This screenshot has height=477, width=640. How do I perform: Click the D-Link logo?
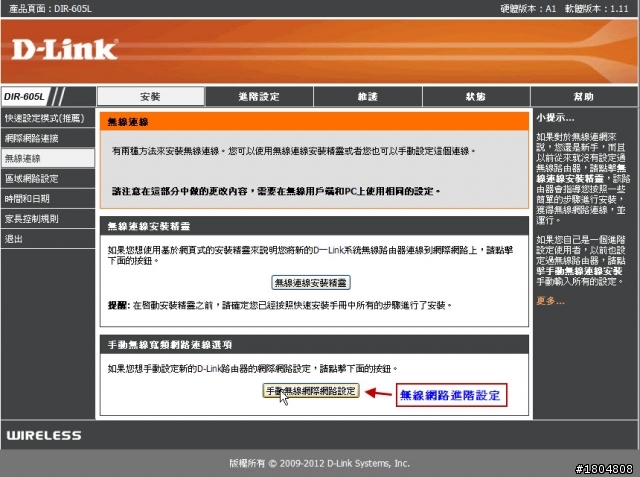64,50
